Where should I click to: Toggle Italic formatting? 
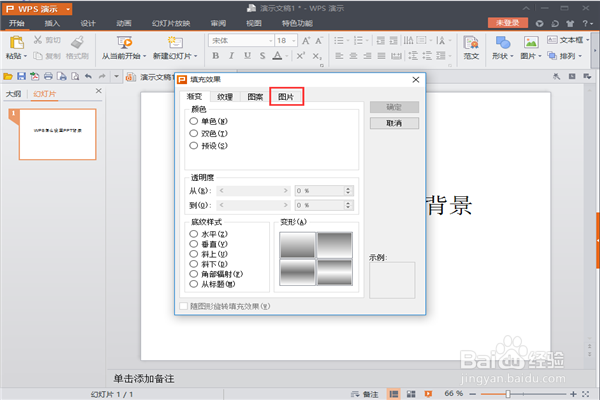[x=232, y=56]
